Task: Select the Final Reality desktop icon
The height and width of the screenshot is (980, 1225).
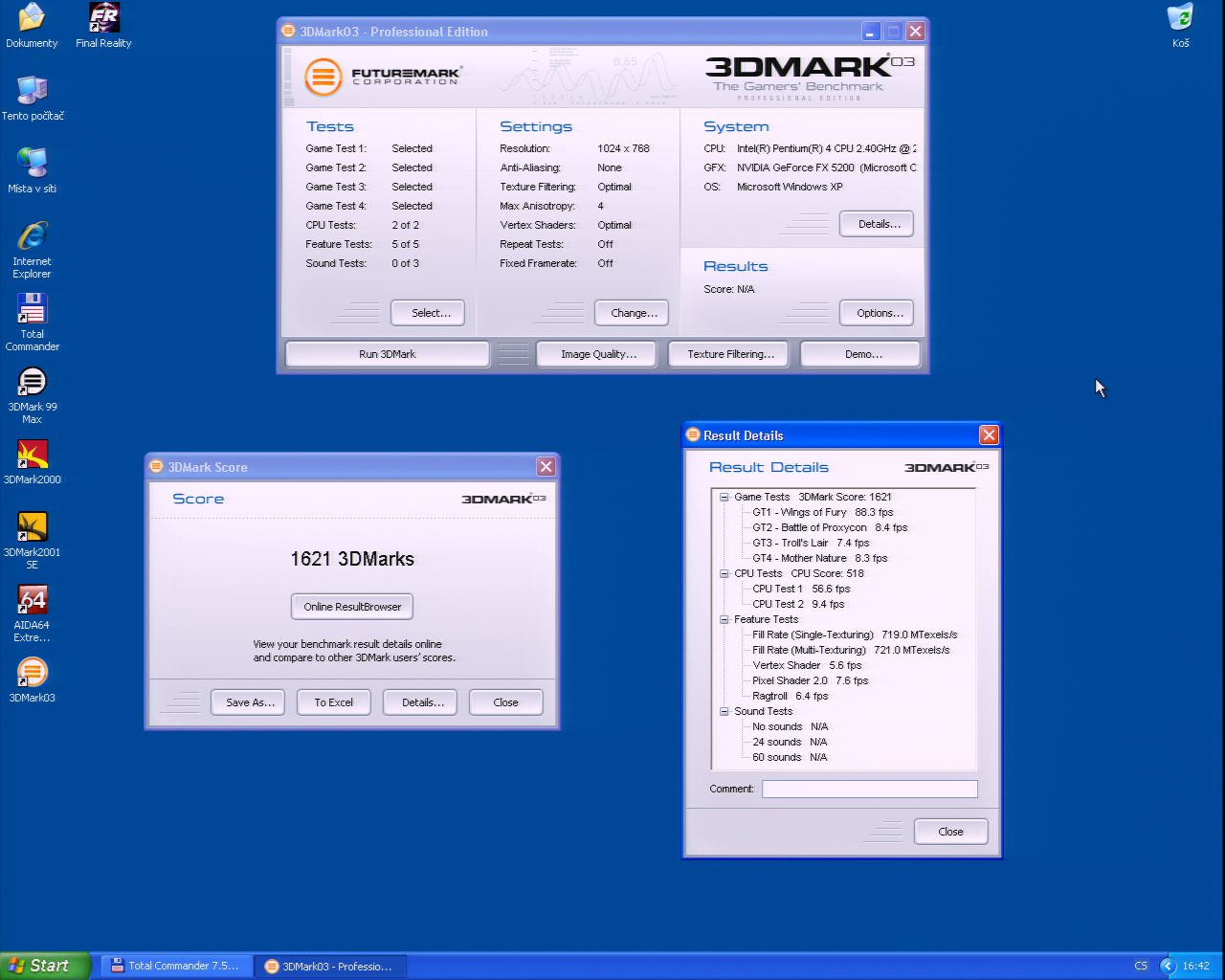Action: 103,26
